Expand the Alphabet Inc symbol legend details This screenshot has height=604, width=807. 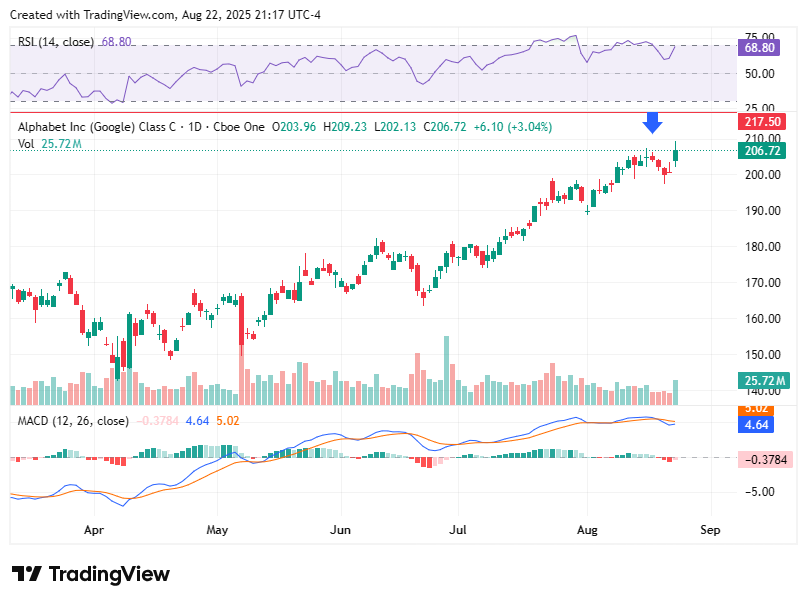pos(90,128)
